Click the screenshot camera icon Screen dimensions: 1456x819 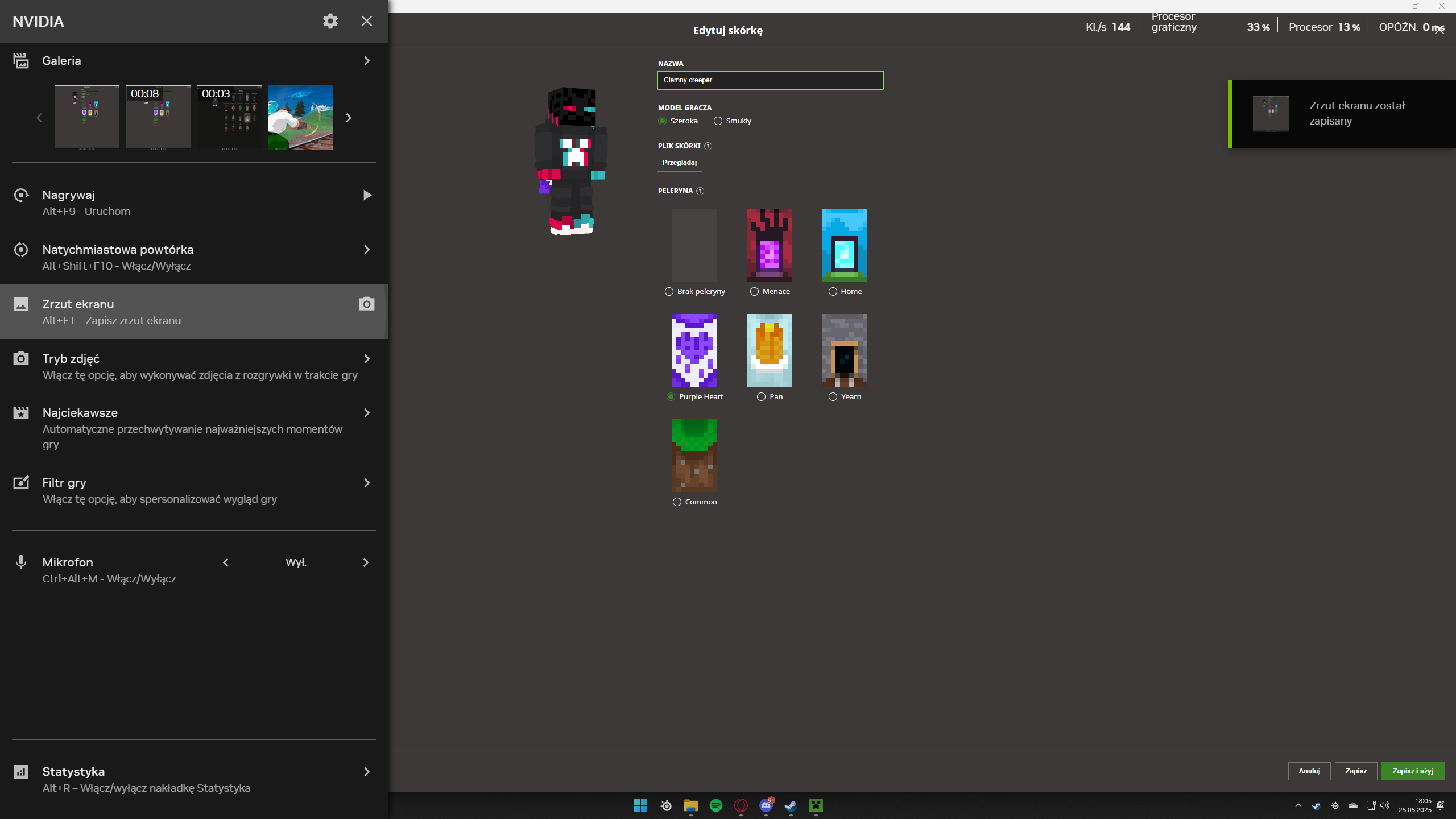(366, 304)
